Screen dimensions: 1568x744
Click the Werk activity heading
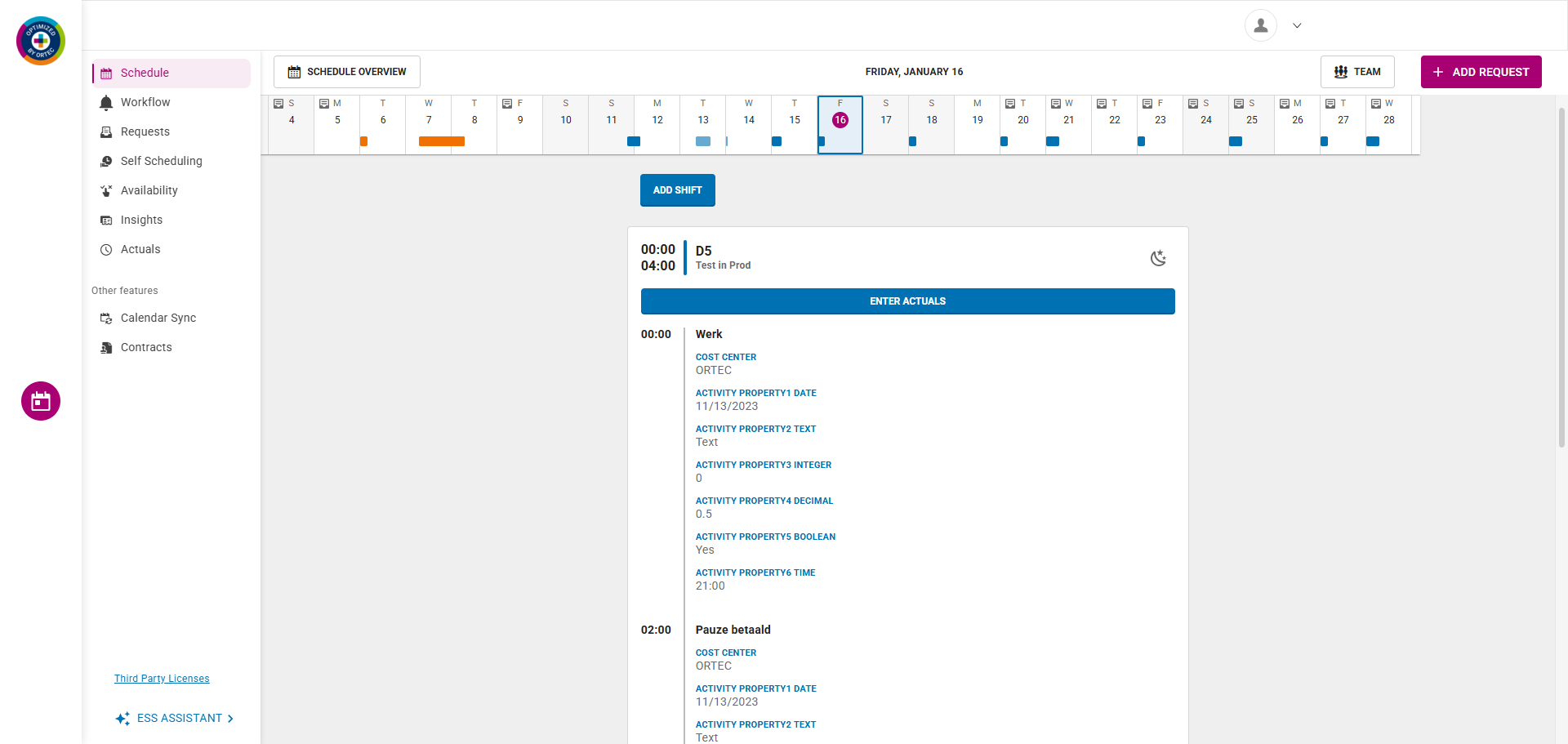709,334
